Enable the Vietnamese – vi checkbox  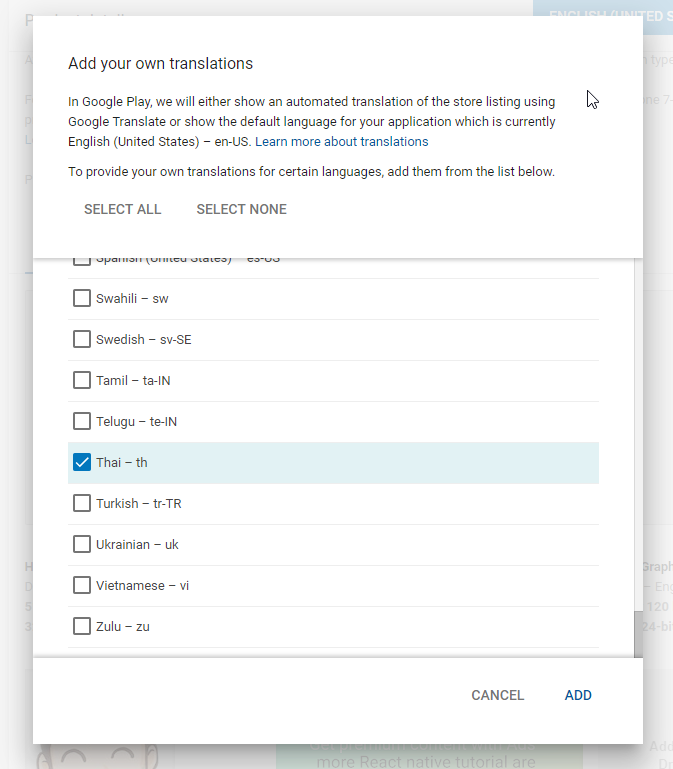click(x=82, y=585)
